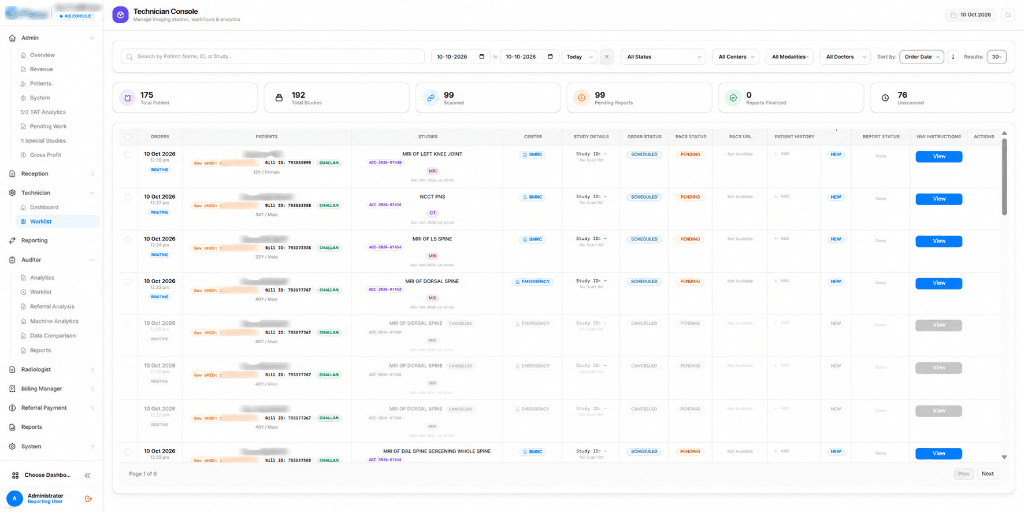1024x512 pixels.
Task: Expand the Radiologist section chevron
Action: point(92,369)
